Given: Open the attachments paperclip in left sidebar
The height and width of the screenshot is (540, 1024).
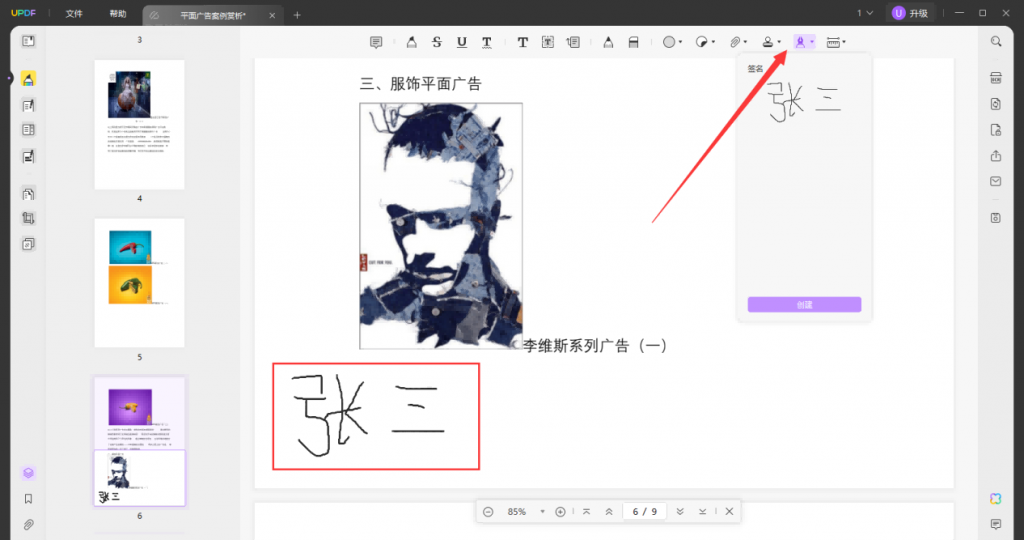Looking at the screenshot, I should coord(28,524).
